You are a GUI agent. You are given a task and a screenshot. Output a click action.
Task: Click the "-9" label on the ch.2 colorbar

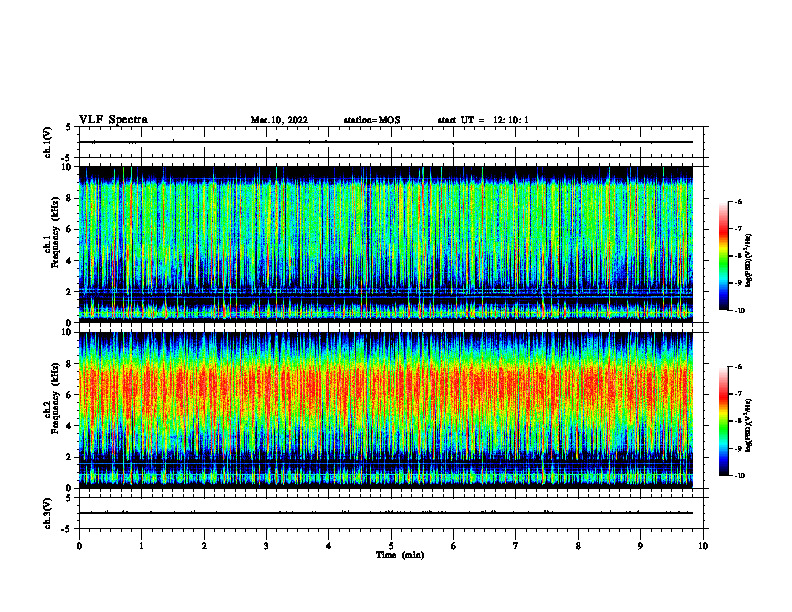[737, 448]
